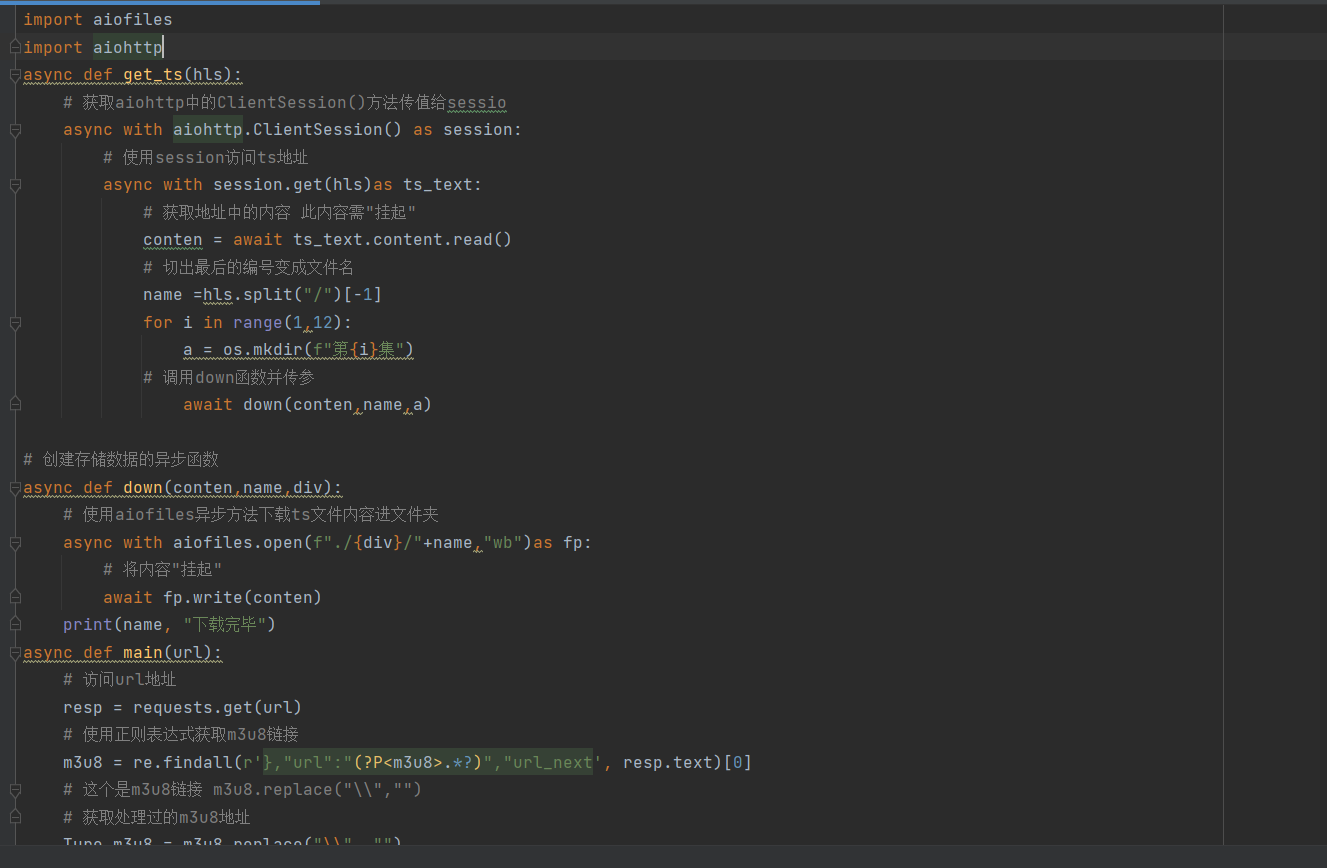This screenshot has width=1327, height=868.
Task: Click 'aiofiles.open' in the async with line
Action: pyautogui.click(x=237, y=543)
